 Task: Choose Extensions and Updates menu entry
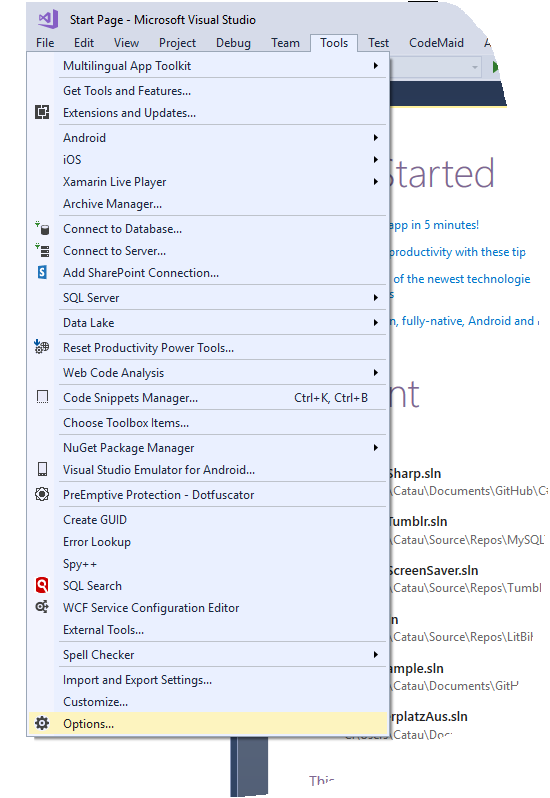click(209, 112)
